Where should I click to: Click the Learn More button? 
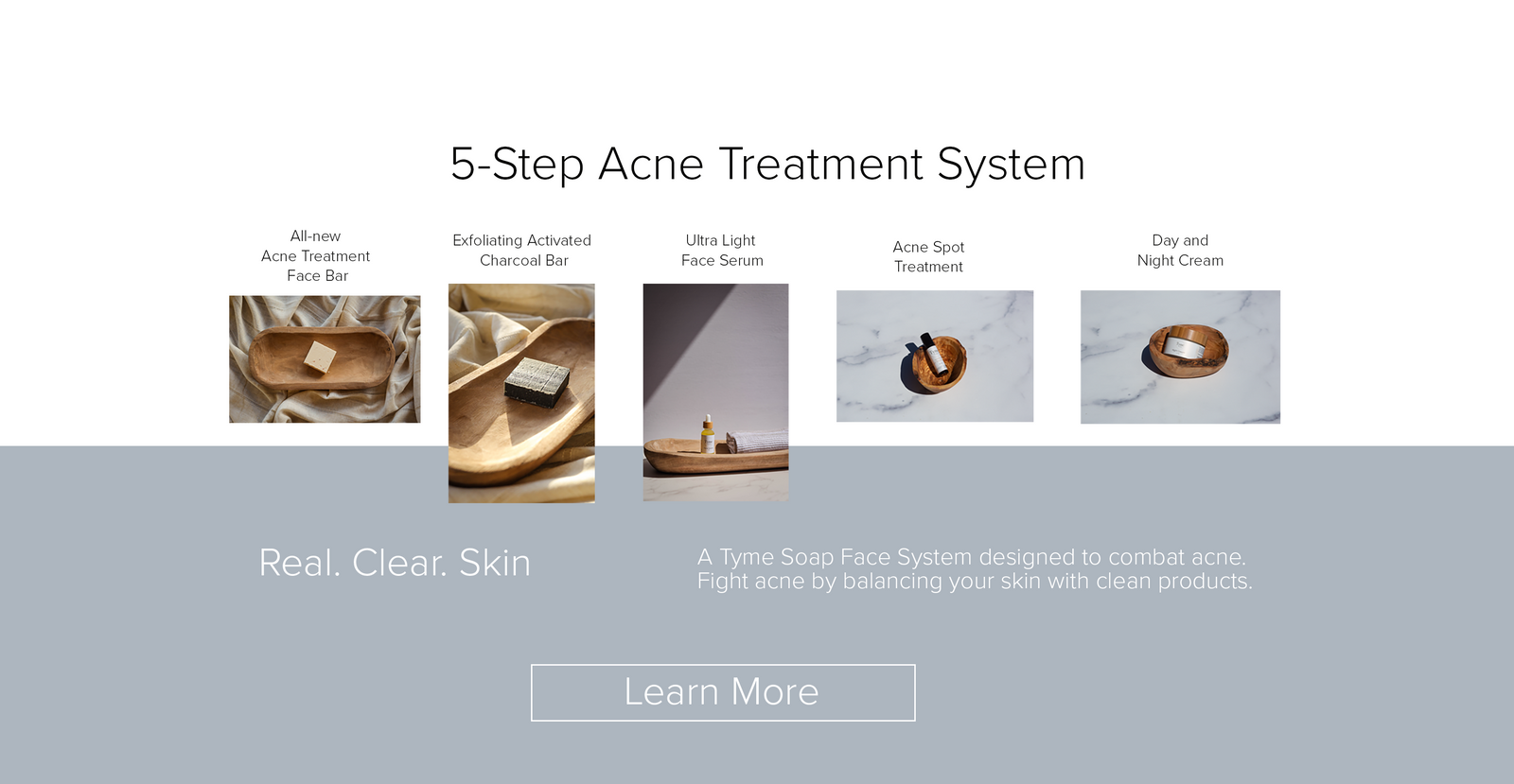(723, 692)
